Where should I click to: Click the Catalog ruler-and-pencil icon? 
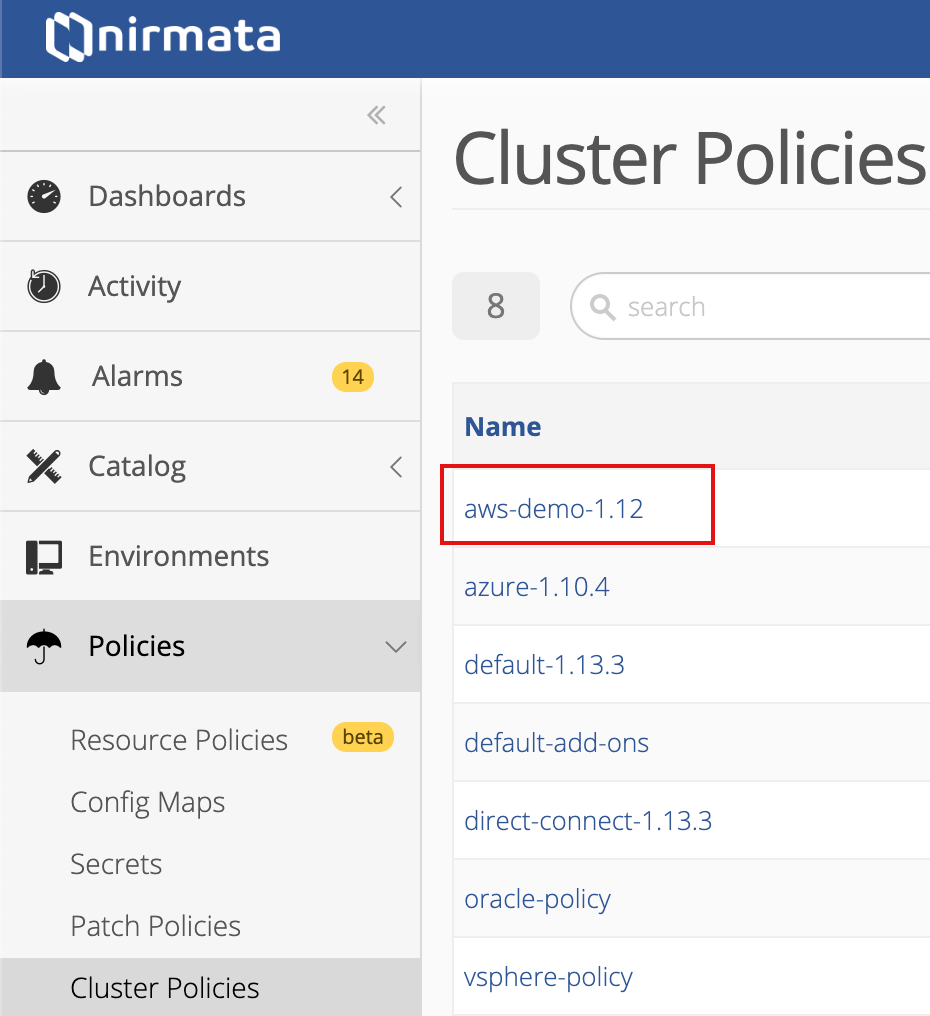[x=44, y=467]
